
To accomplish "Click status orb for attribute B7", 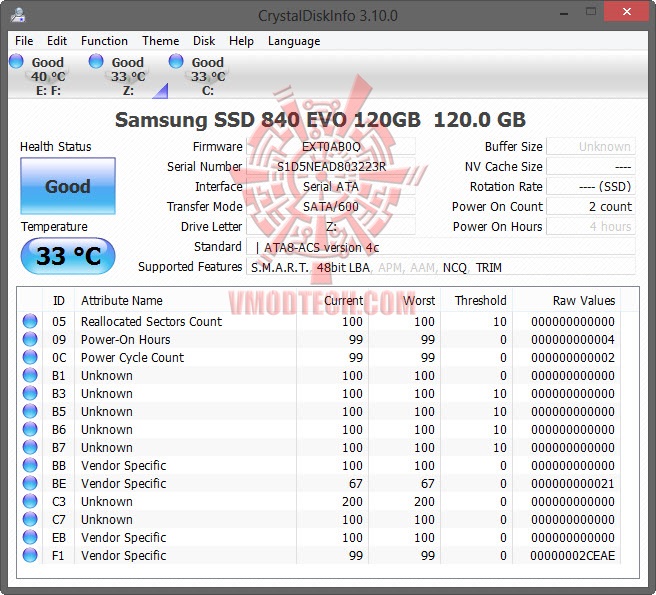I will 30,447.
